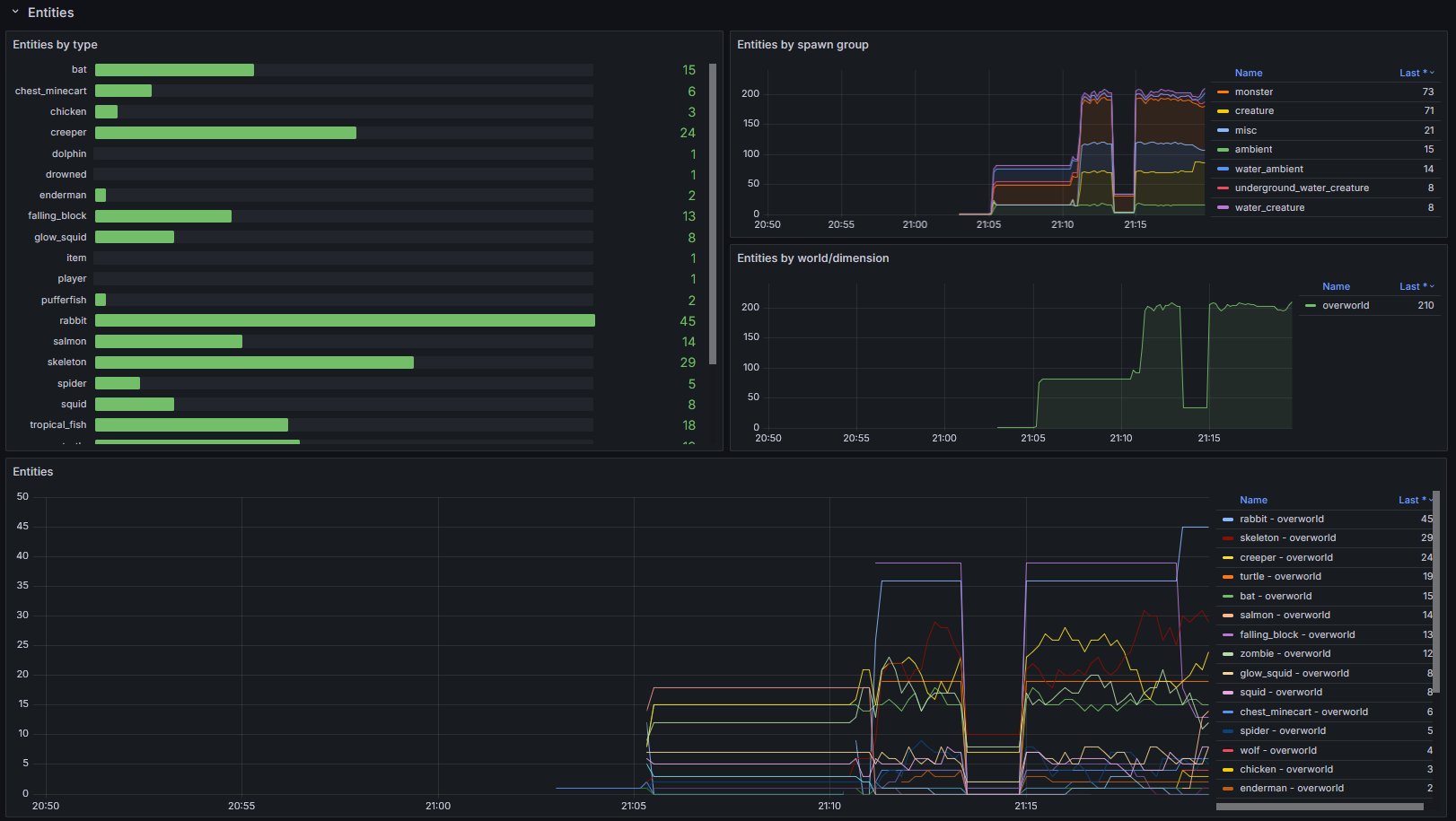1456x821 pixels.
Task: Open the Entities by type panel title
Action: (x=55, y=45)
